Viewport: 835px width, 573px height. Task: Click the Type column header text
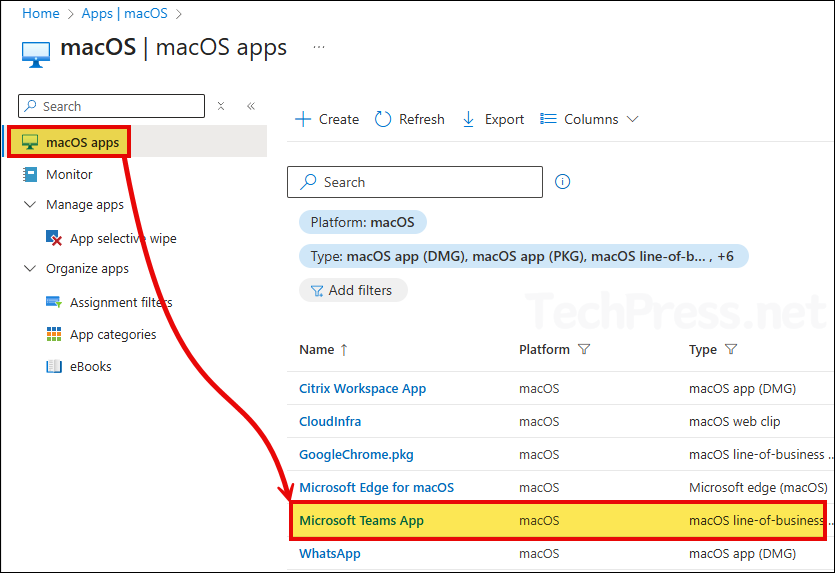click(702, 349)
